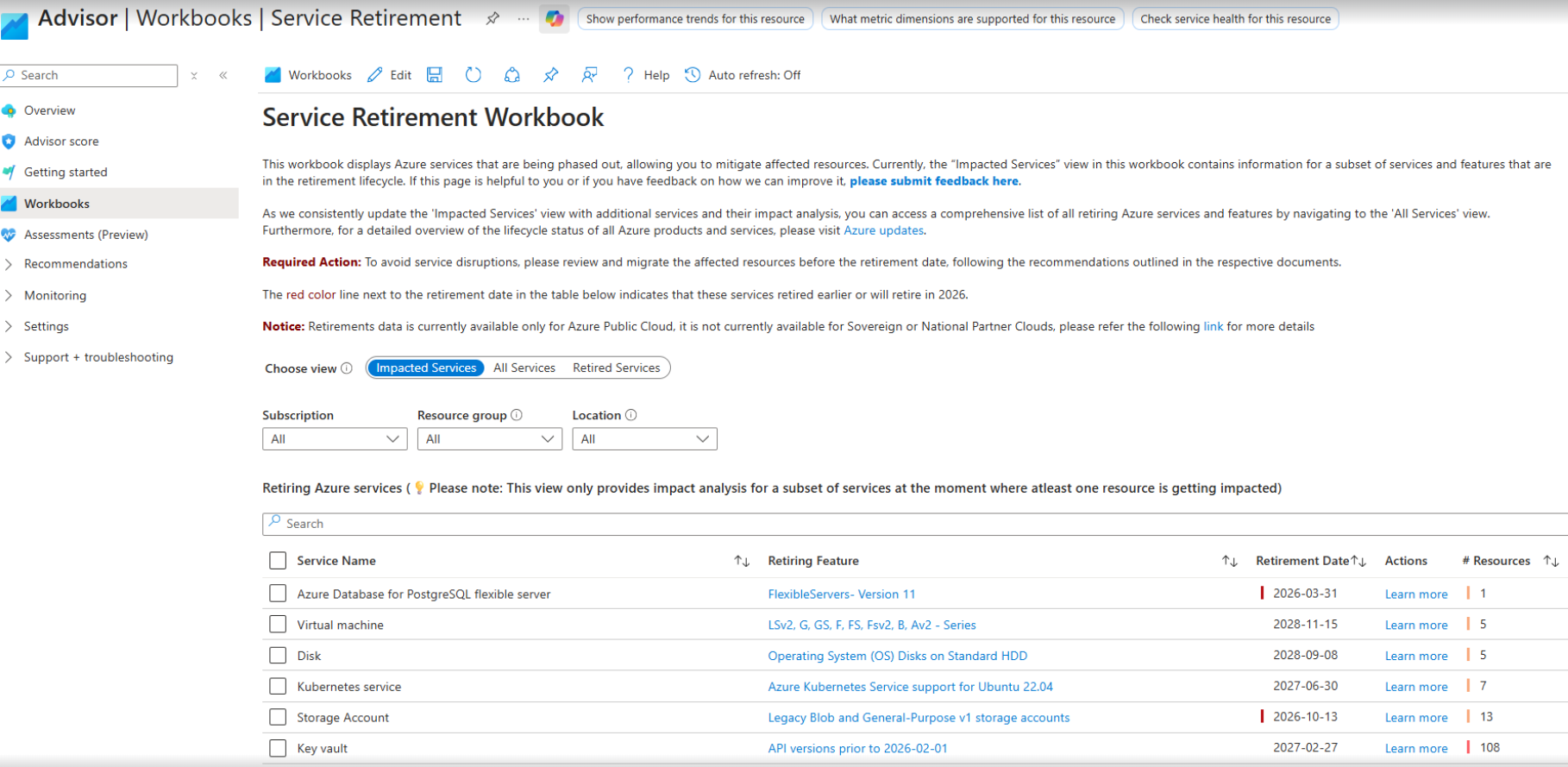Screen dimensions: 1568x767
Task: Open Azure Kubernetes Service support for Ubuntu 22.04 link
Action: click(x=910, y=688)
